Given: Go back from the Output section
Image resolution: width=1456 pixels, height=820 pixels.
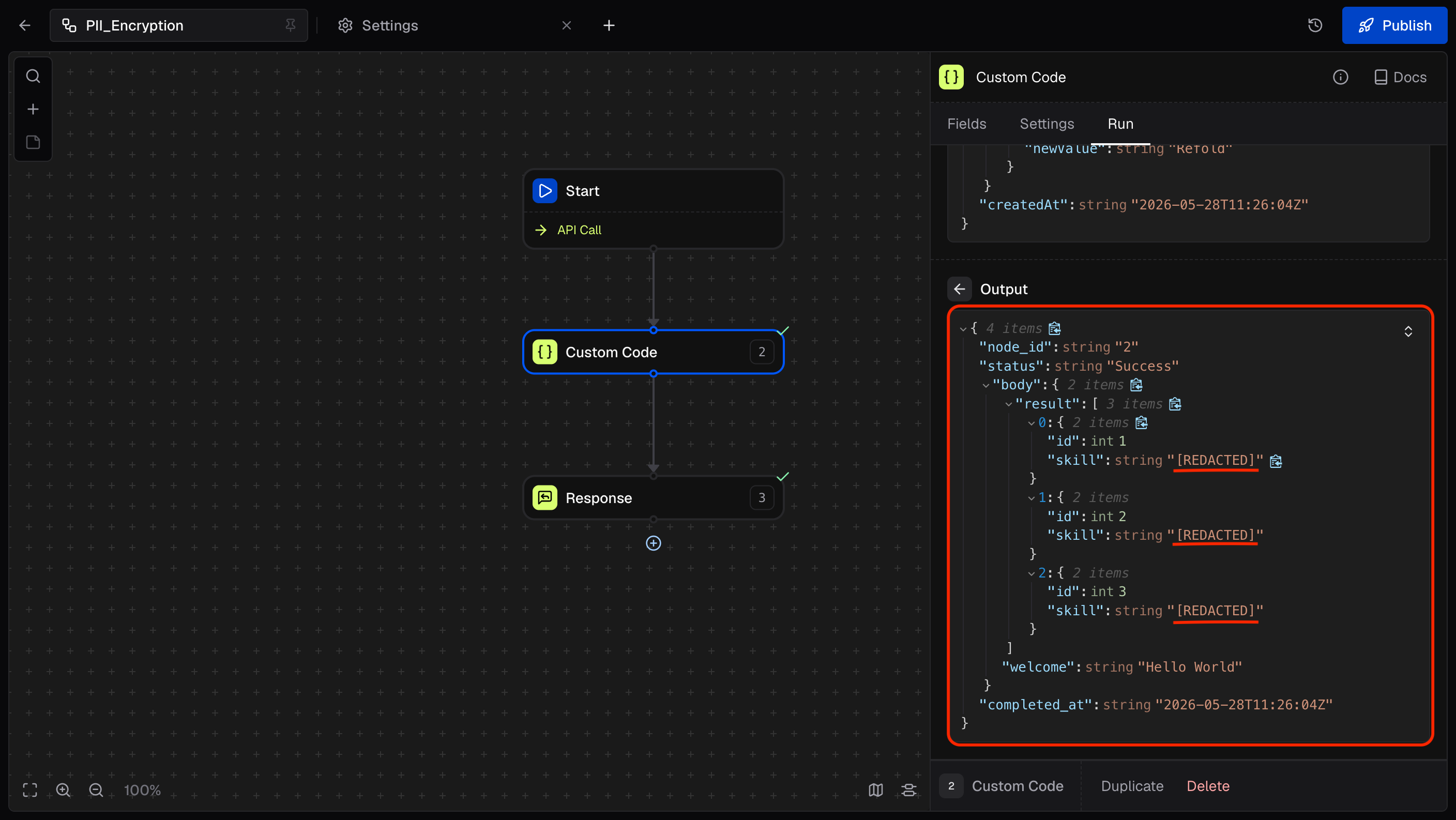Looking at the screenshot, I should [959, 290].
